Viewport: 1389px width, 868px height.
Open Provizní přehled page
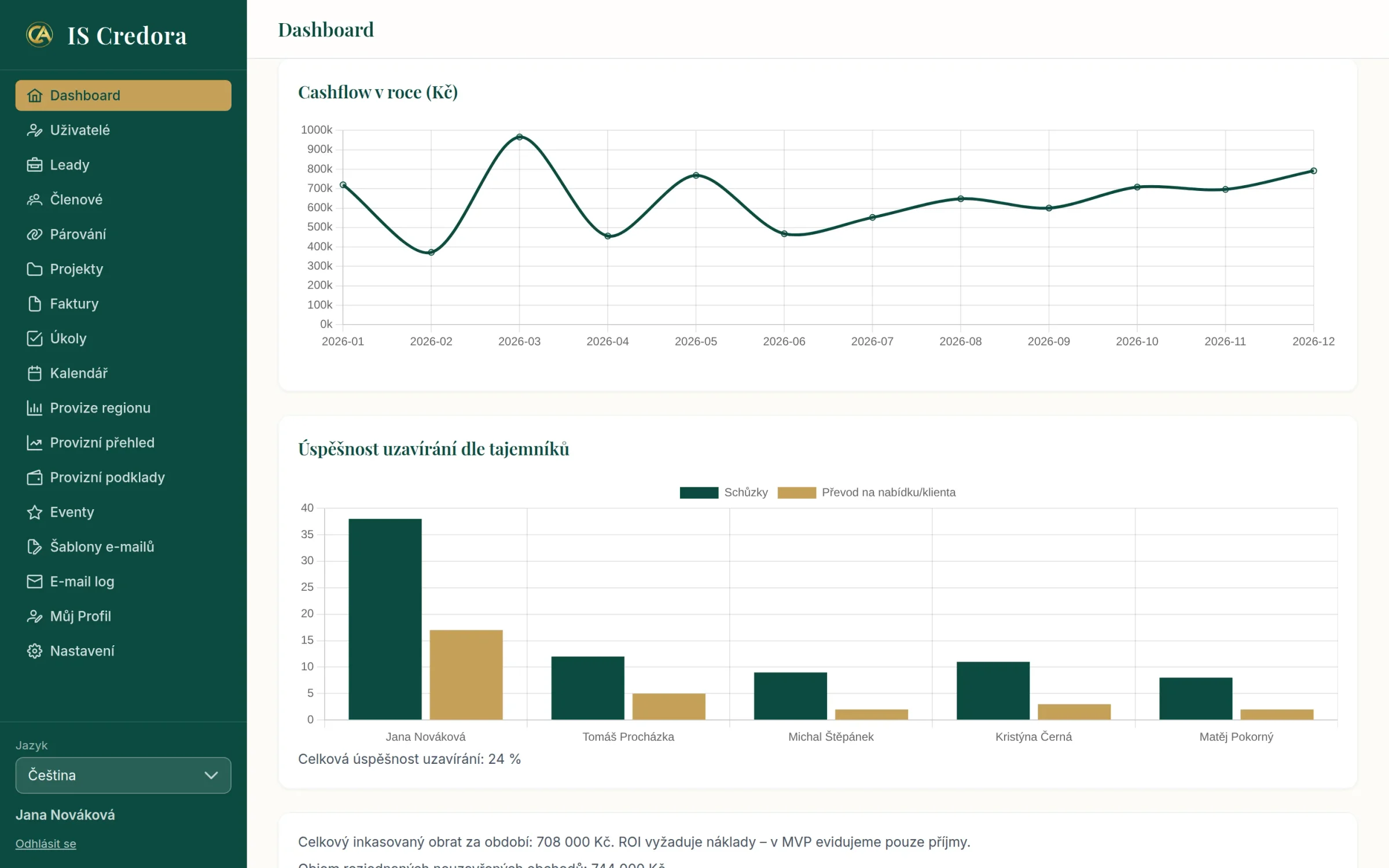click(123, 443)
